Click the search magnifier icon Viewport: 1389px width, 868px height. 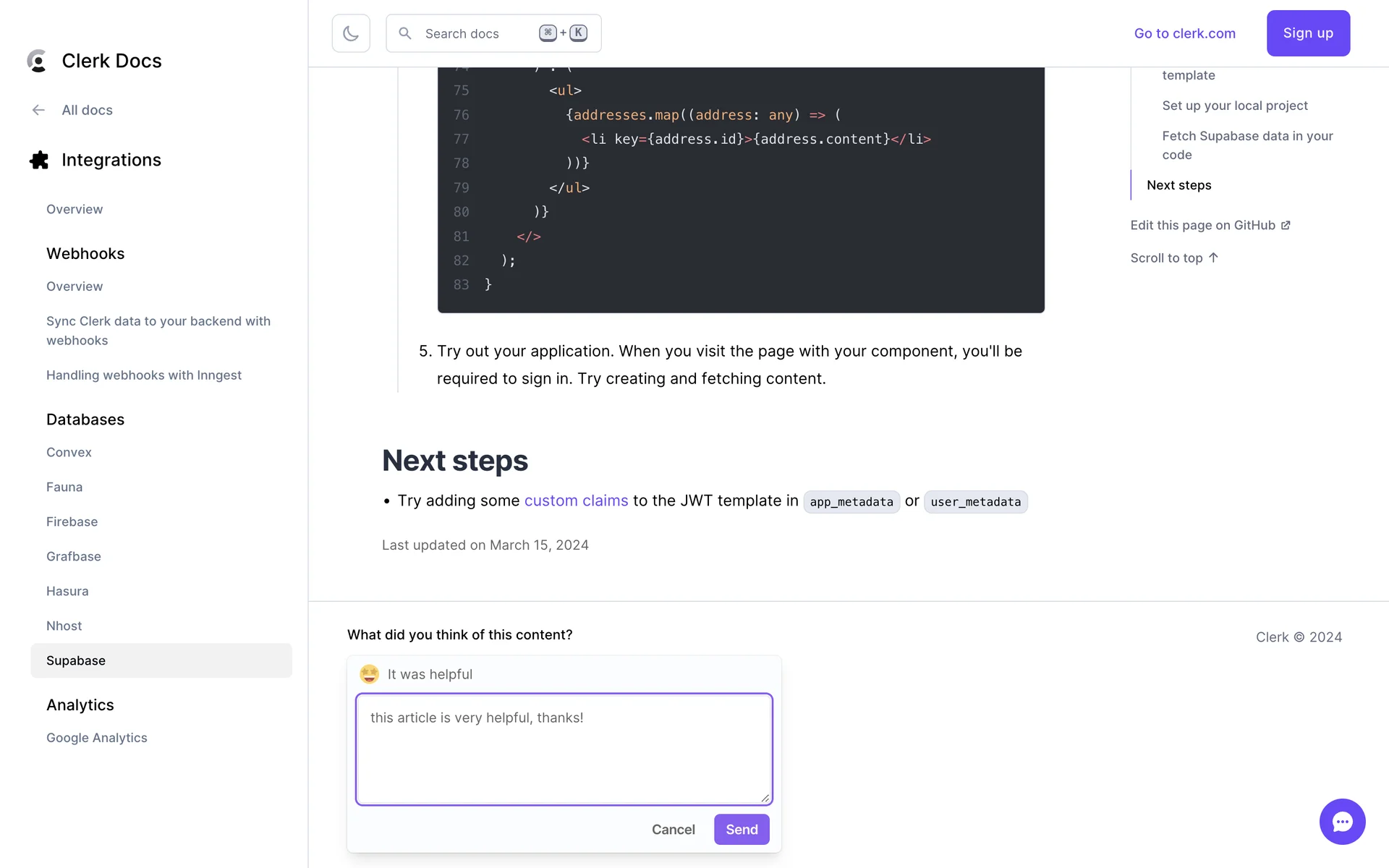(x=405, y=33)
